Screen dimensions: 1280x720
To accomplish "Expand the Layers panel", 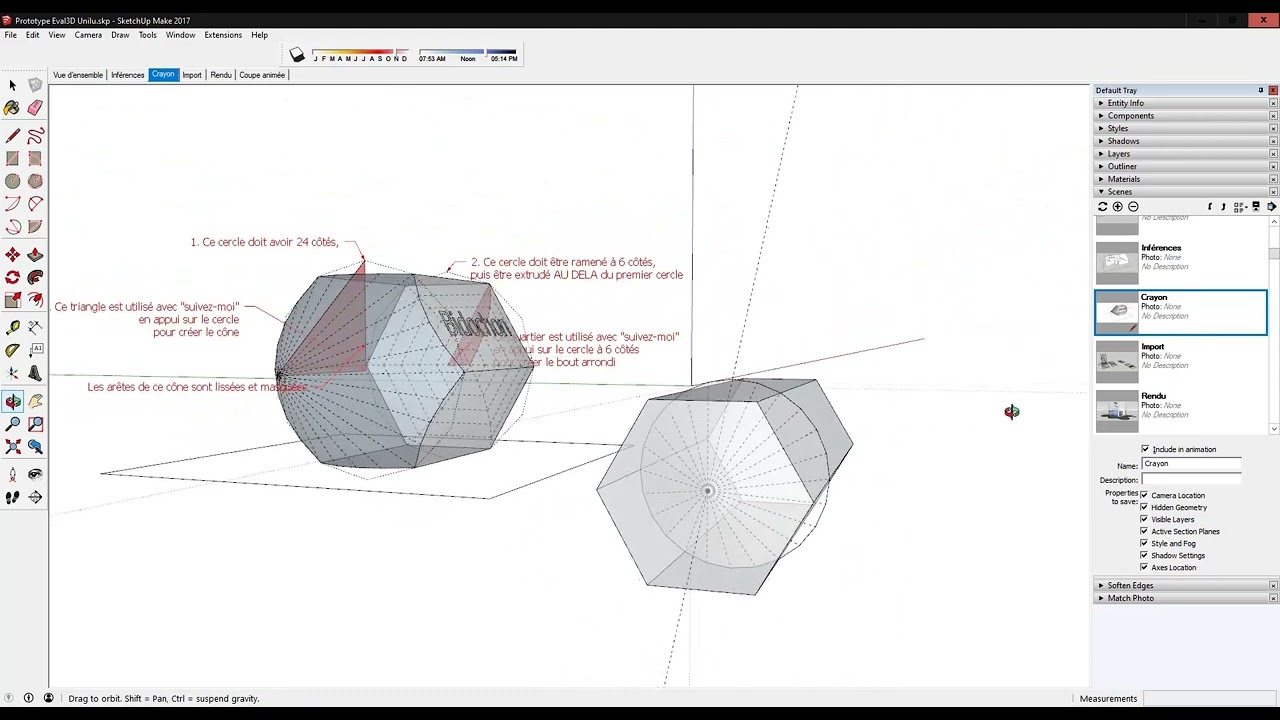I will click(1180, 154).
